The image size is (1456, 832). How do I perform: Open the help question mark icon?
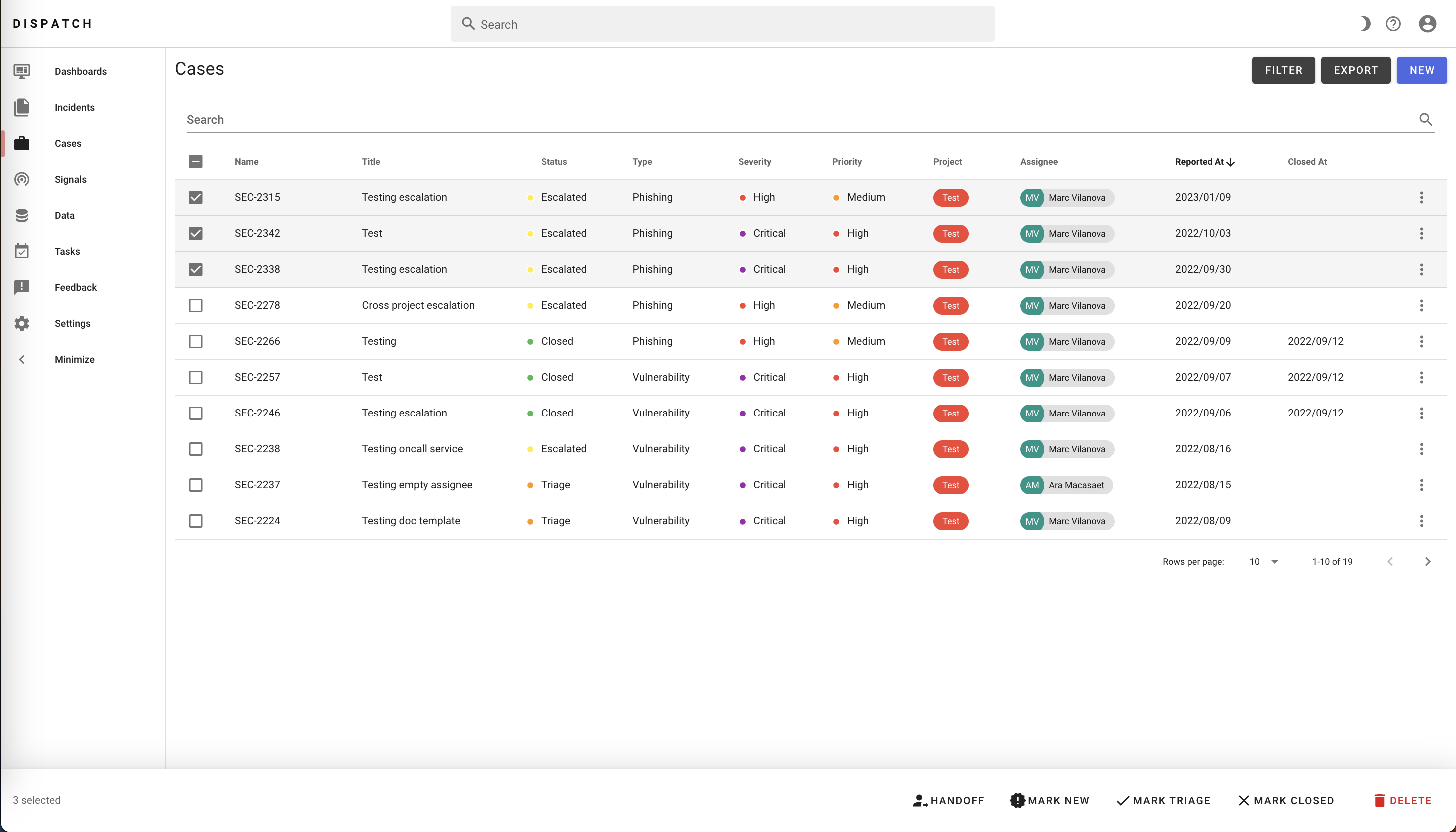(1393, 24)
